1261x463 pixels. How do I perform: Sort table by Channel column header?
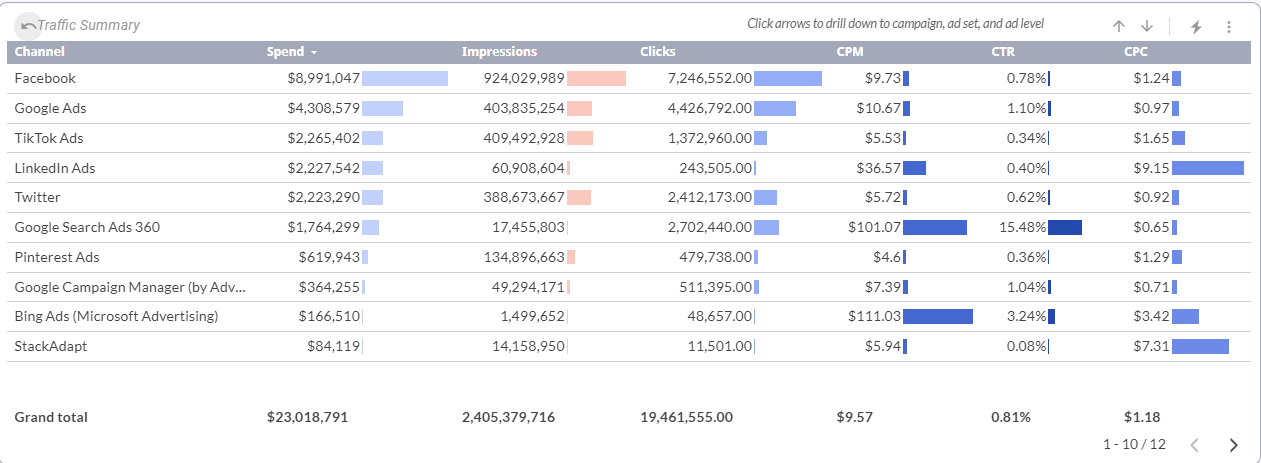tap(40, 52)
